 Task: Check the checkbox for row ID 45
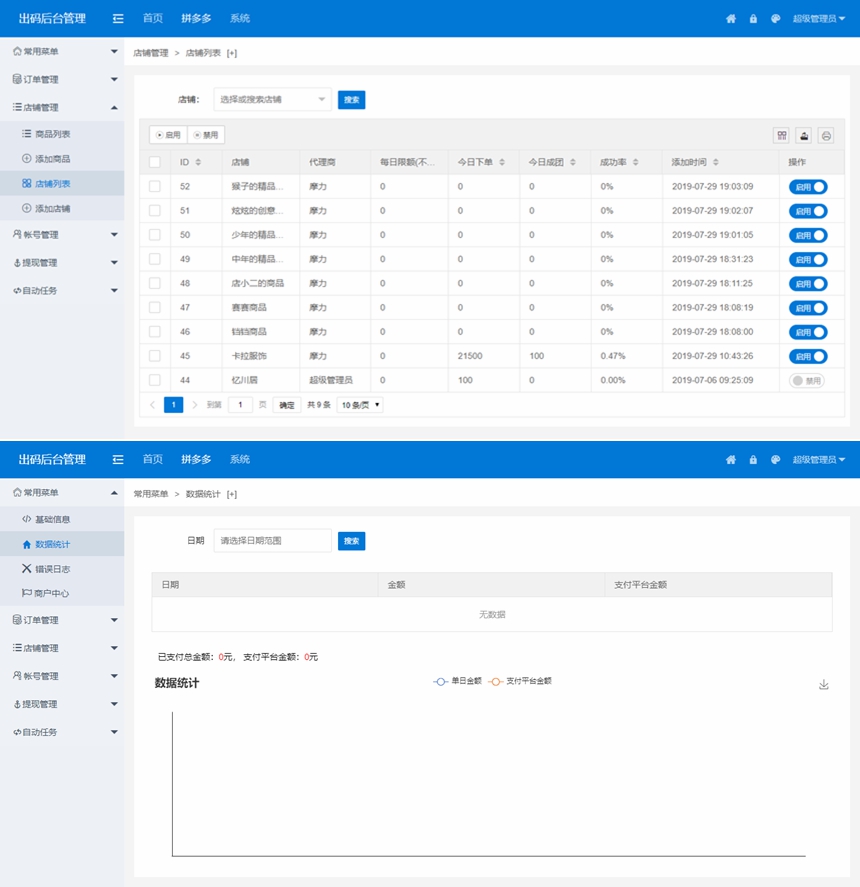(x=155, y=356)
